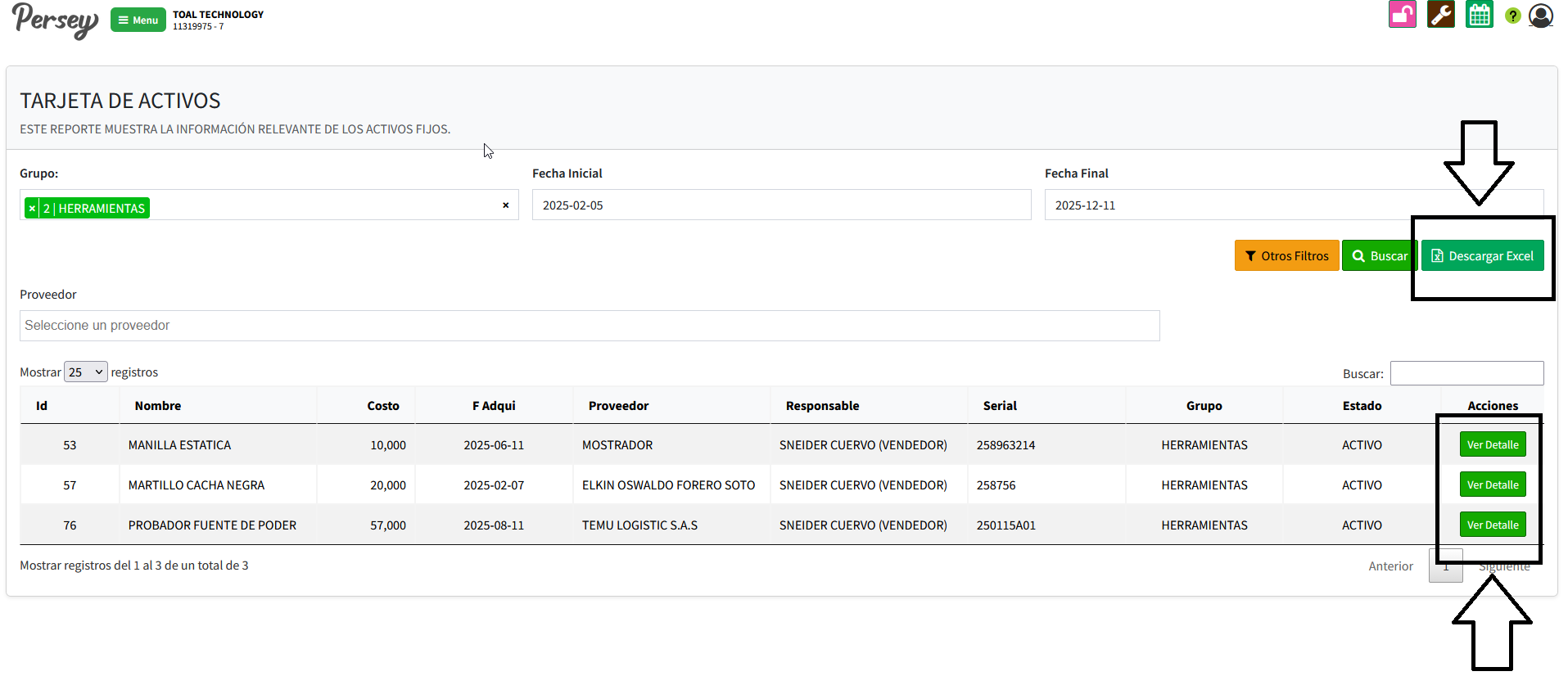The image size is (1568, 685).
Task: View details for MANILLA ESTATICA
Action: 1492,445
